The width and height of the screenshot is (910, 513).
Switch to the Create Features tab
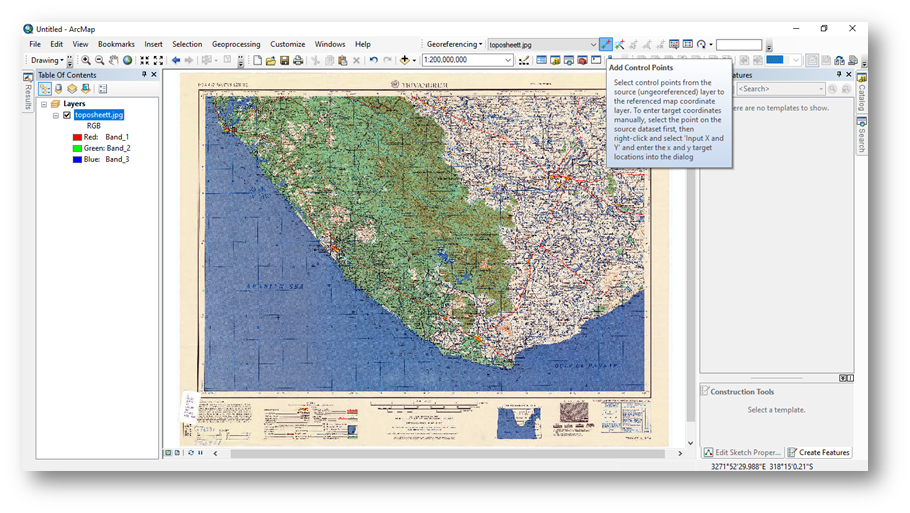tap(819, 452)
